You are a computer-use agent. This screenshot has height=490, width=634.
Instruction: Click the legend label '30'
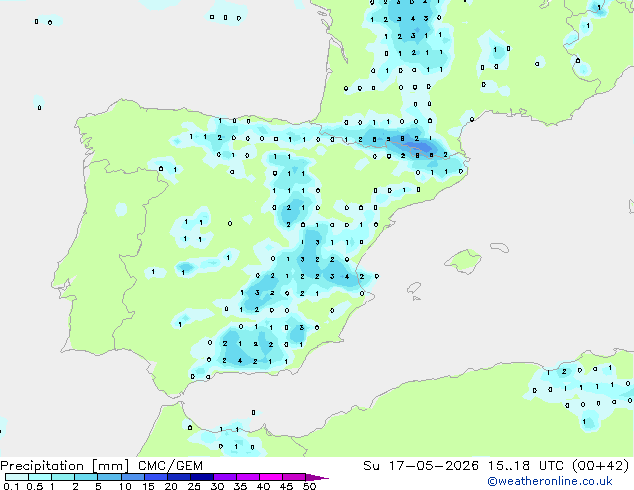[x=217, y=486]
